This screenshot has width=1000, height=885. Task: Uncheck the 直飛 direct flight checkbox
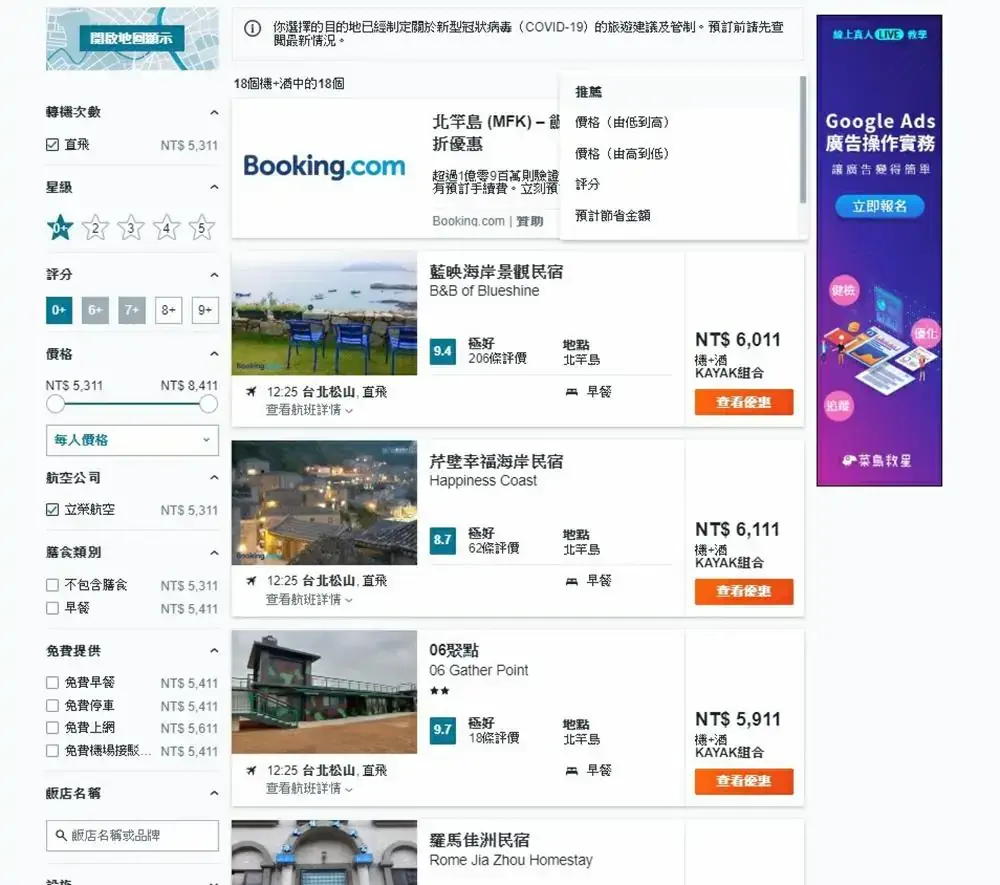pyautogui.click(x=53, y=145)
